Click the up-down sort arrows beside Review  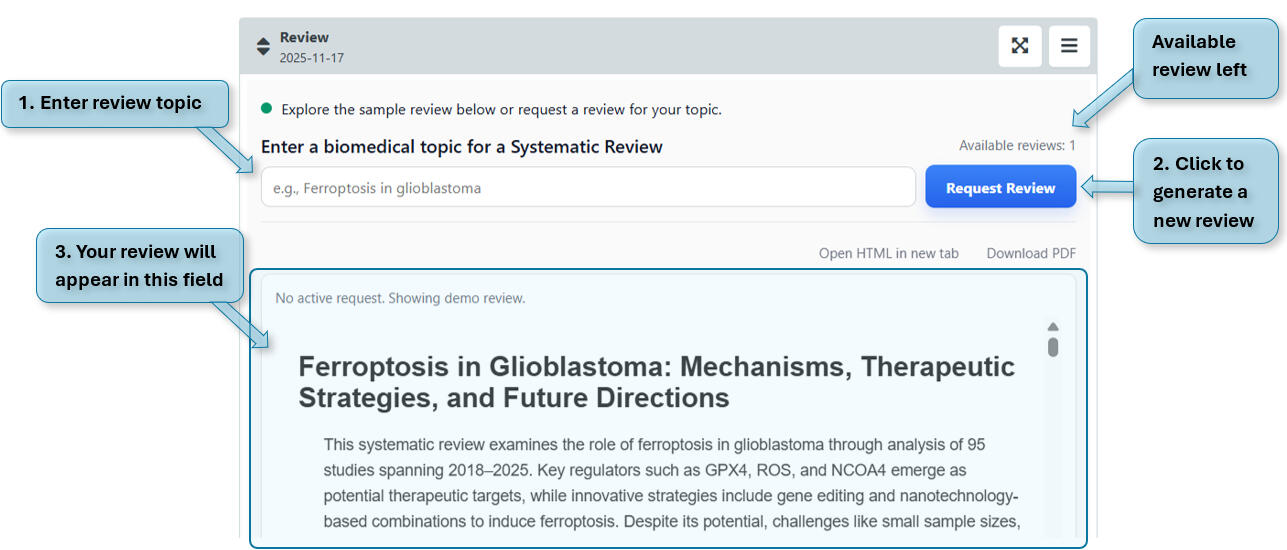tap(263, 47)
